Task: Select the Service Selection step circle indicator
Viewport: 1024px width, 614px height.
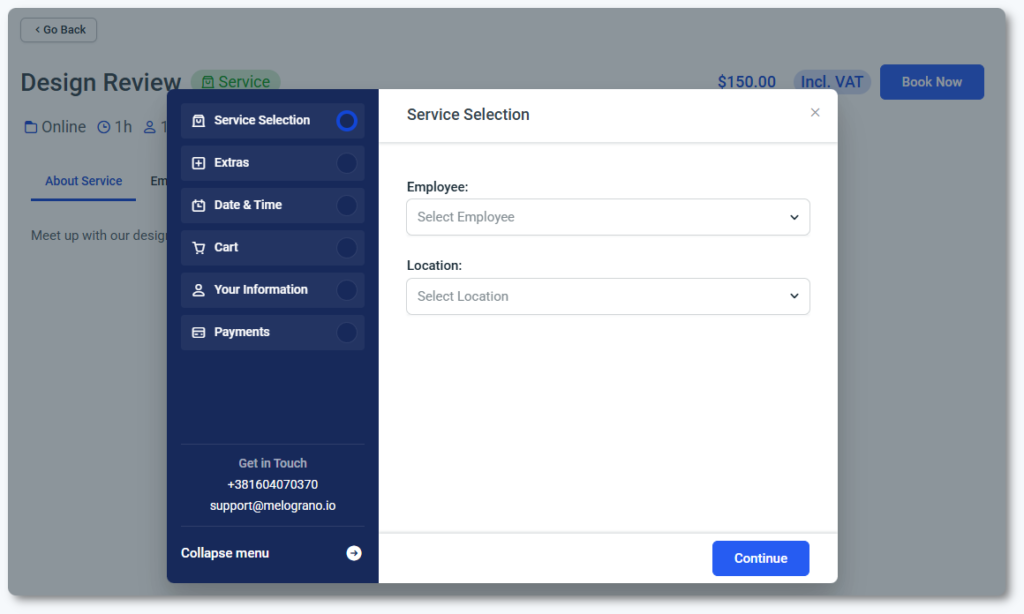Action: pos(346,121)
